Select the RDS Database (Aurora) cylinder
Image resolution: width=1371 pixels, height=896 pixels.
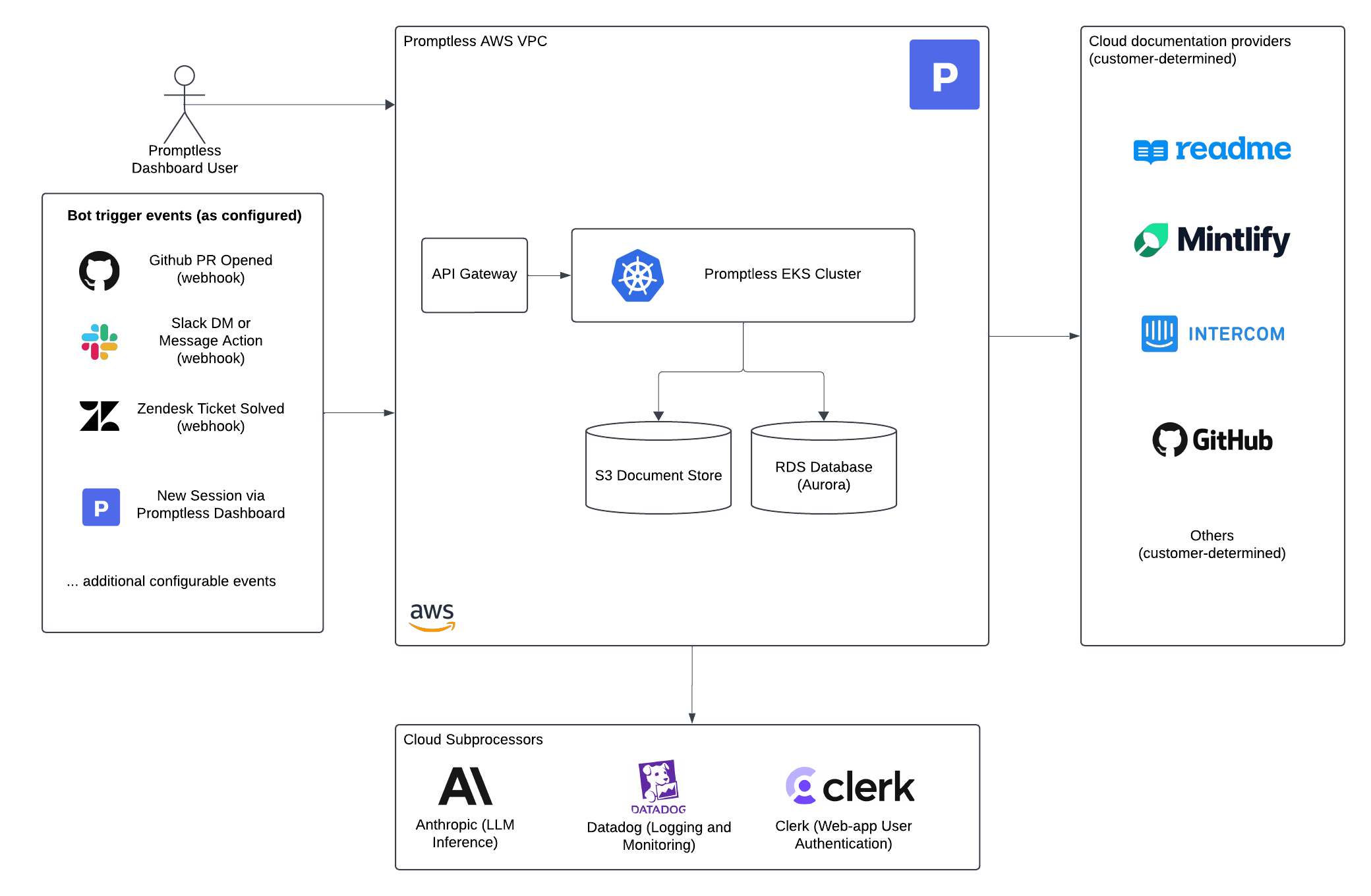tap(824, 468)
